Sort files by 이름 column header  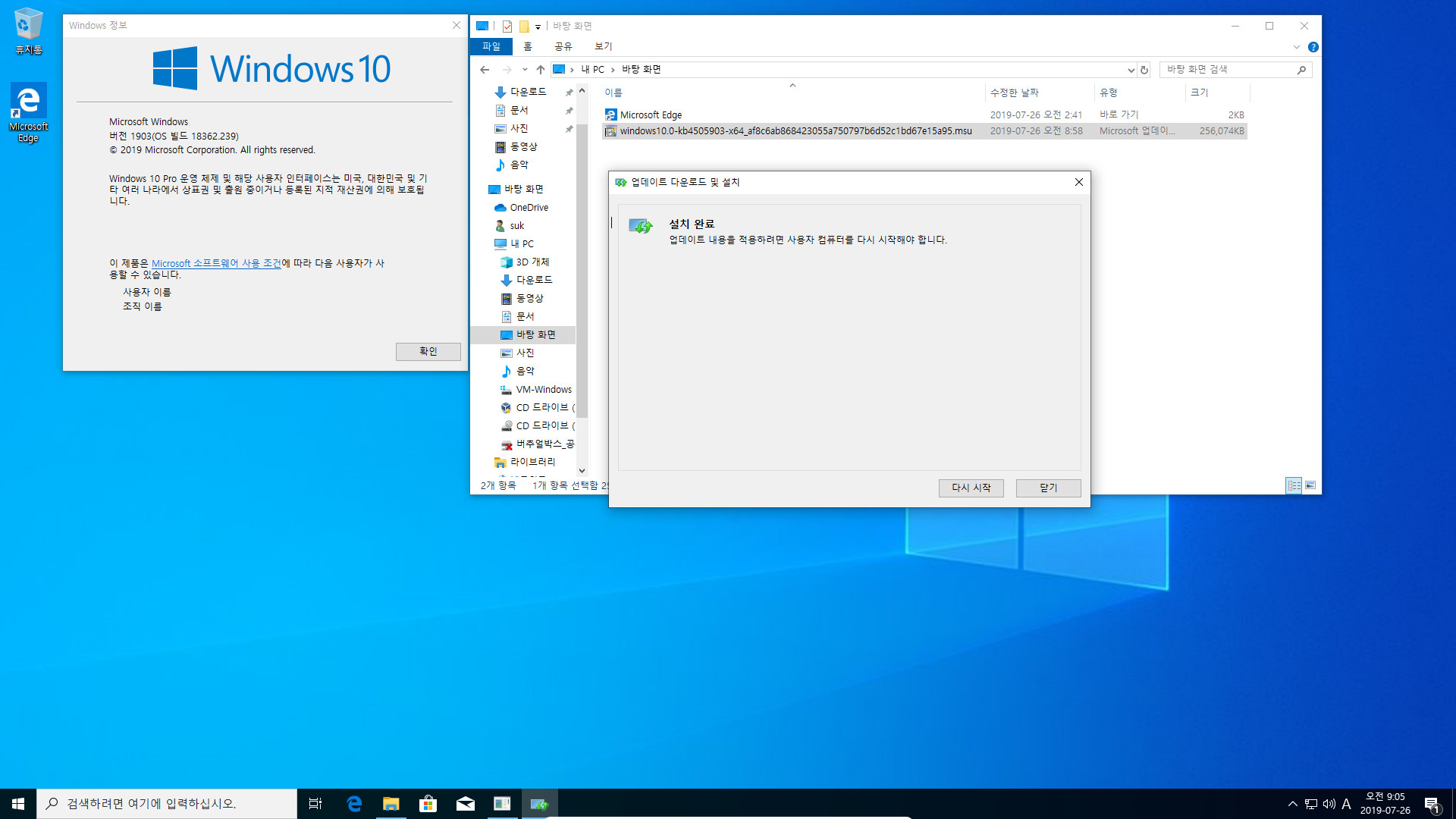click(792, 93)
